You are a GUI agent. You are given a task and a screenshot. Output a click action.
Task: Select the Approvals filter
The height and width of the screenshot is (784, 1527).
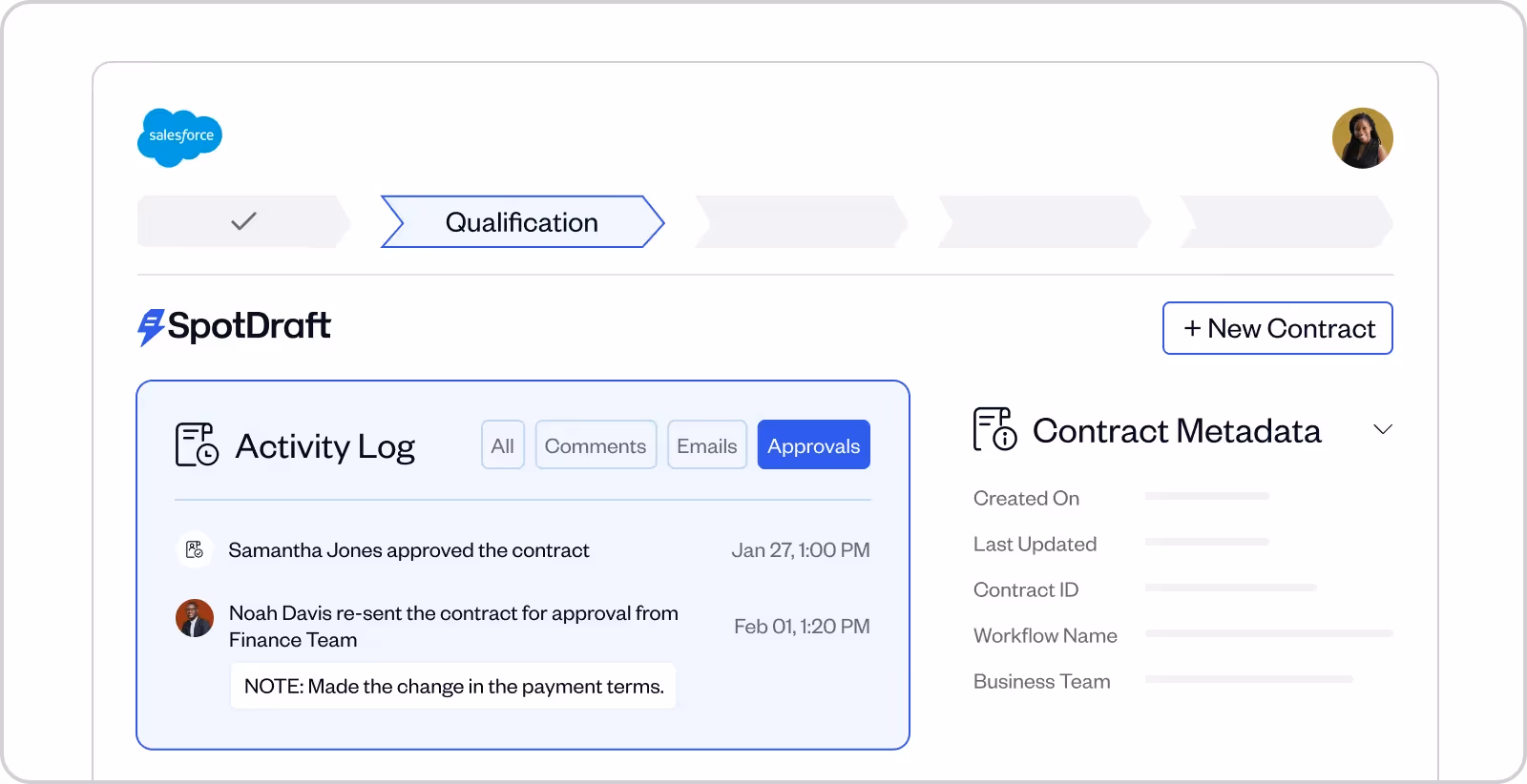[x=813, y=444]
